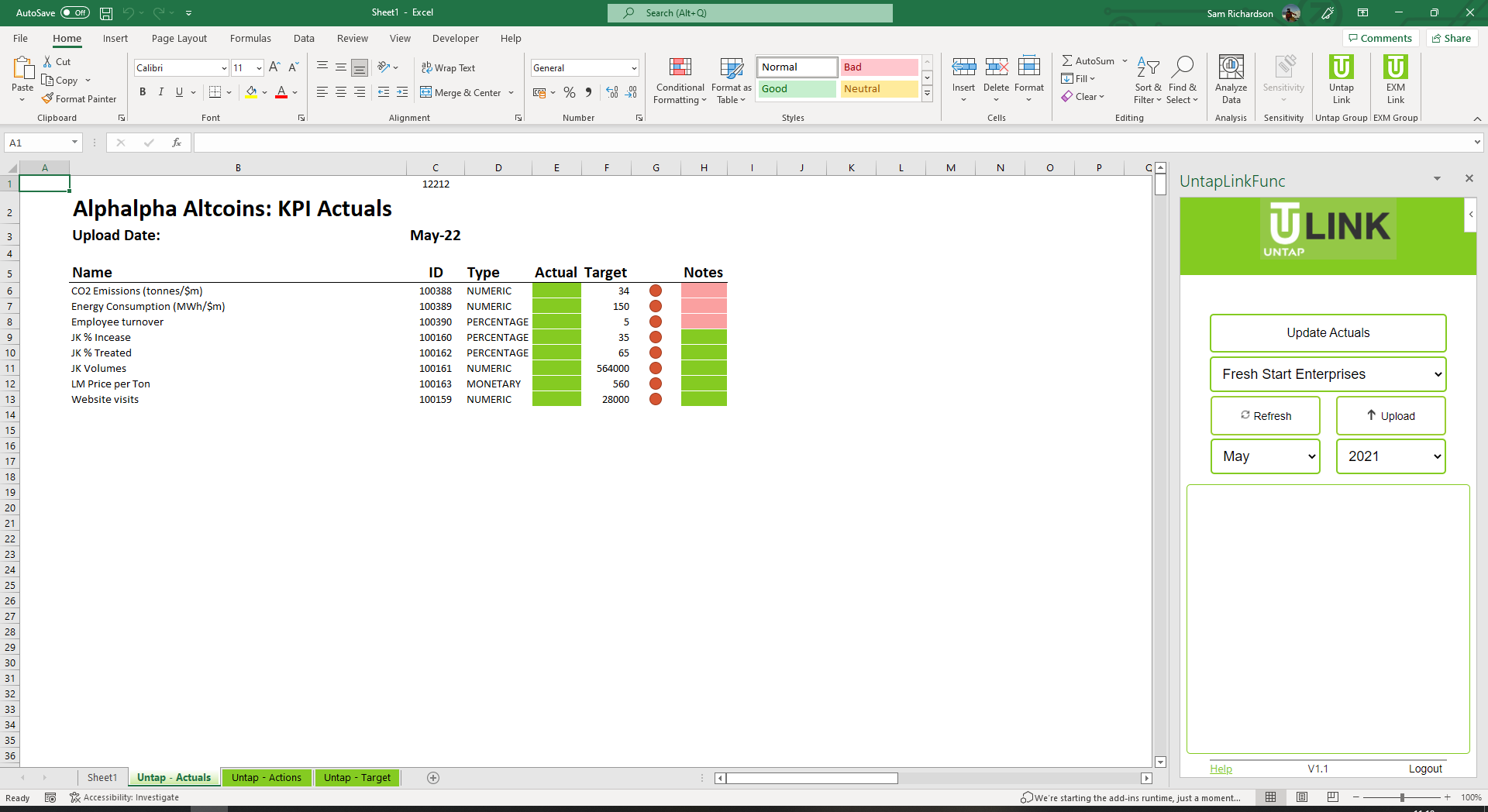The height and width of the screenshot is (812, 1488).
Task: Click the Upload button in task pane
Action: tap(1390, 416)
